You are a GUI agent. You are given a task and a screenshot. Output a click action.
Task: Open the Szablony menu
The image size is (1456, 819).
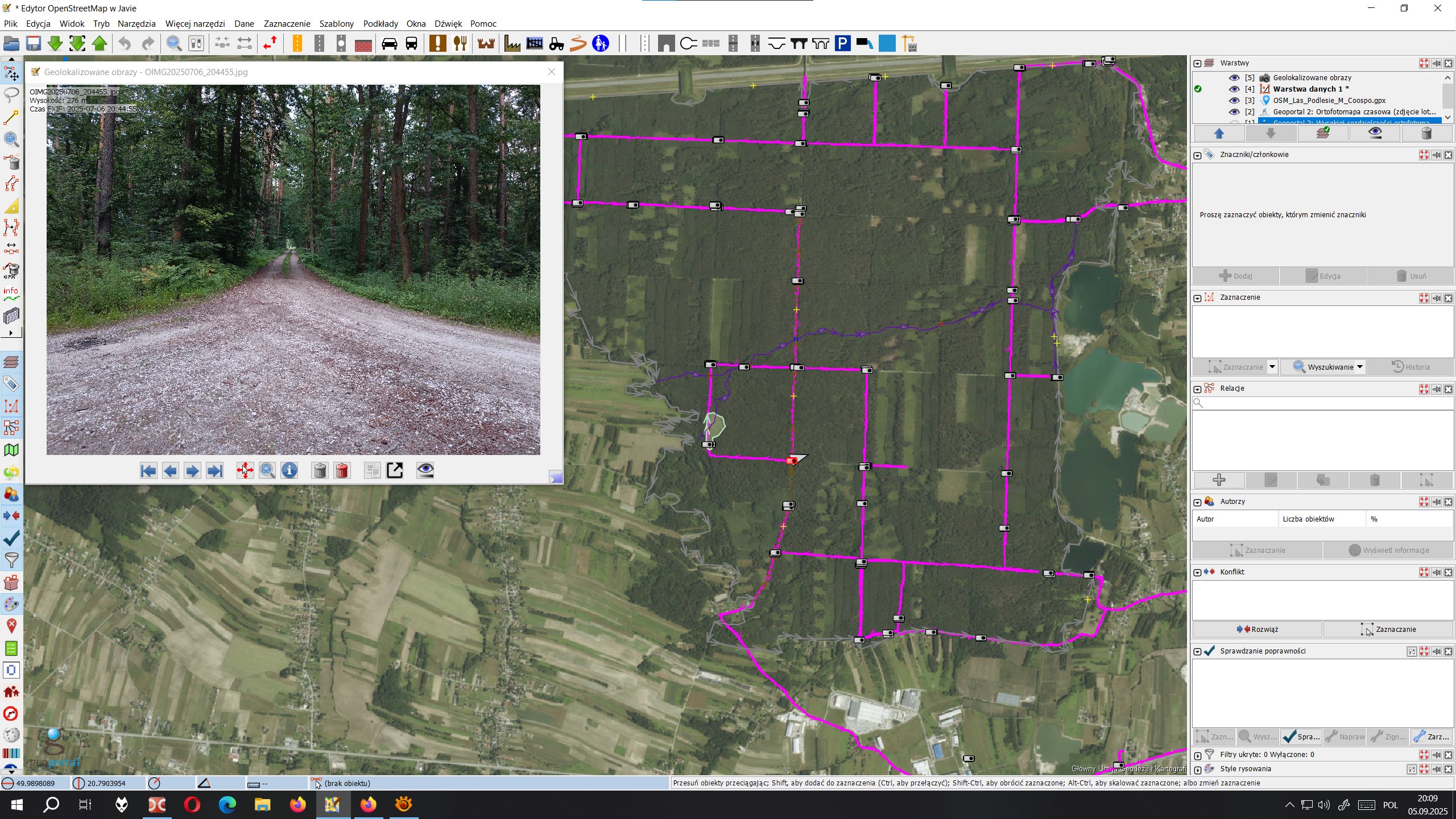(x=336, y=23)
